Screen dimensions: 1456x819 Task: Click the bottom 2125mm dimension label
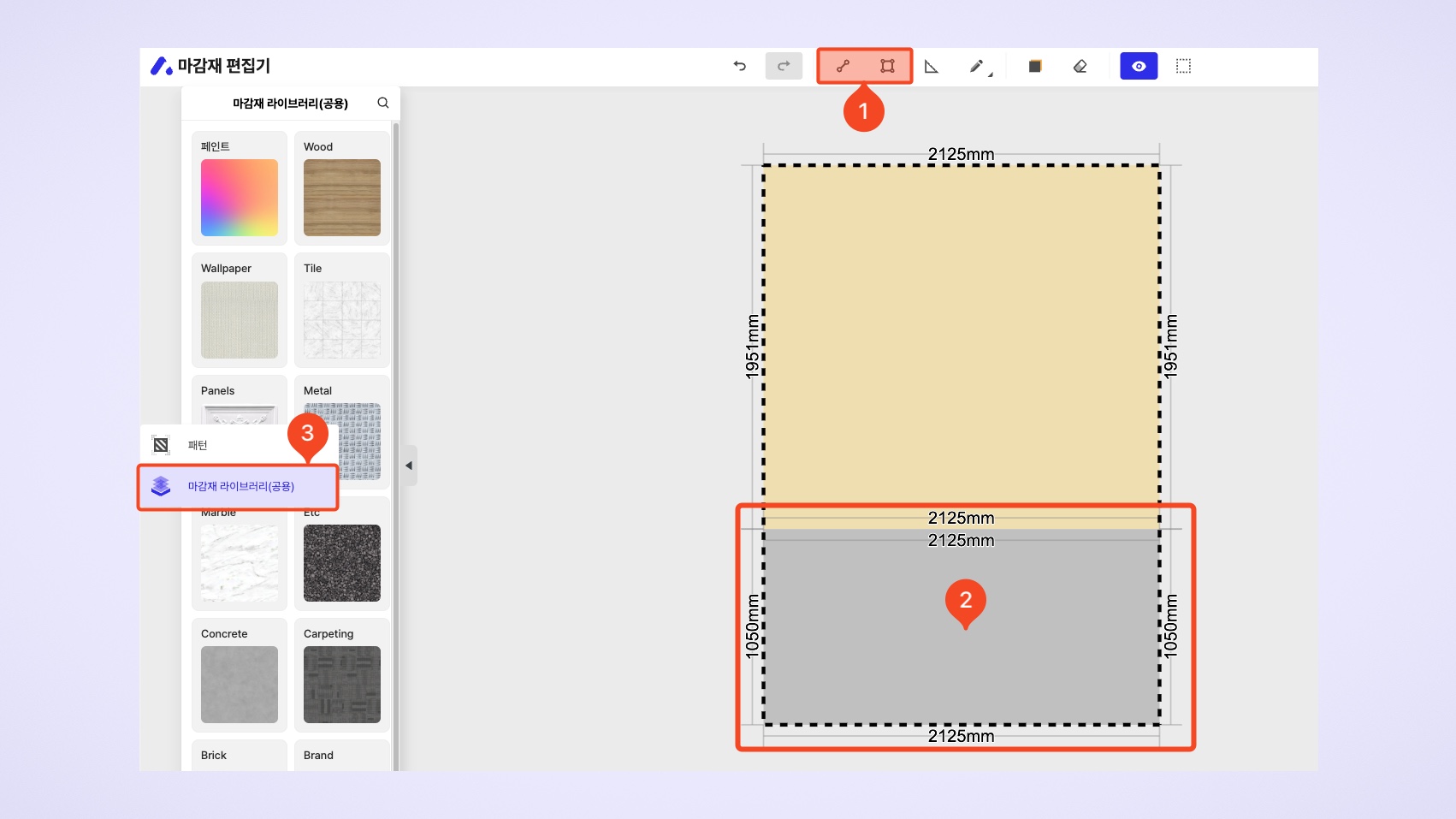pos(962,736)
